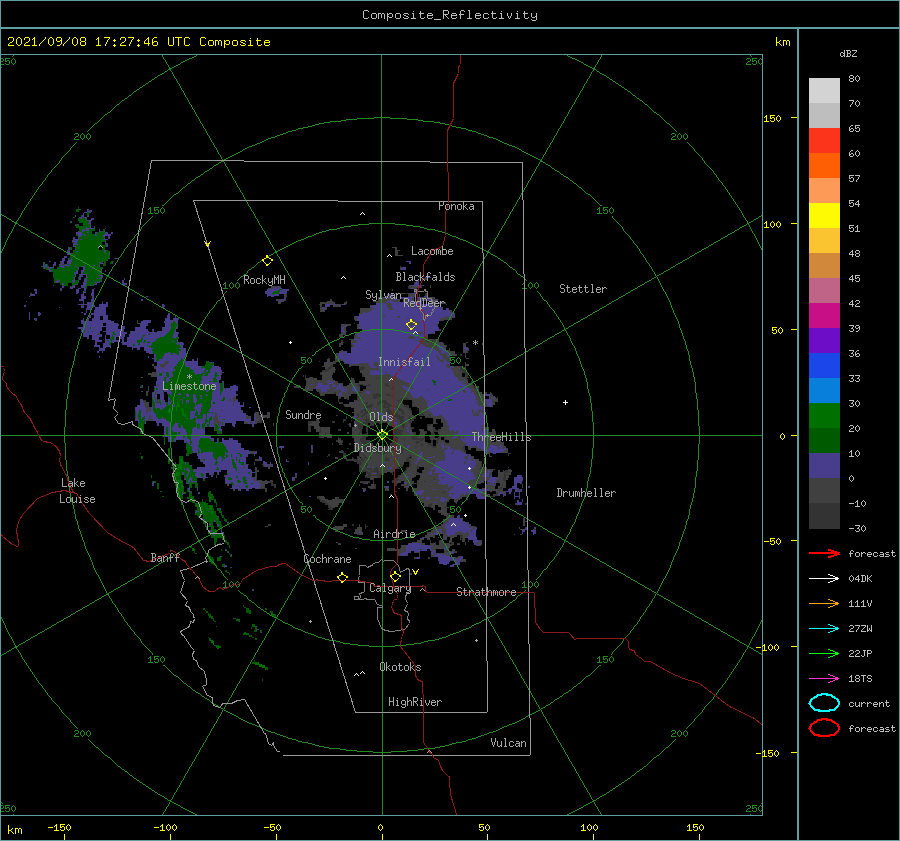The height and width of the screenshot is (841, 900).
Task: Click the Cochrane label on the map
Action: click(x=327, y=559)
